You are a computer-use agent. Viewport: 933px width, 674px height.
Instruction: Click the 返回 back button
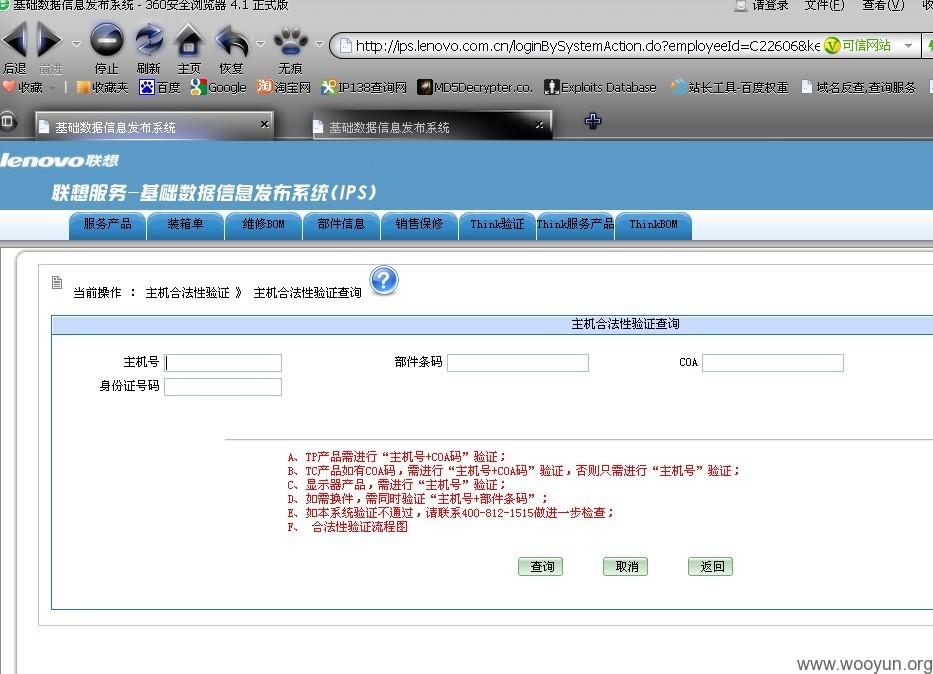[710, 566]
